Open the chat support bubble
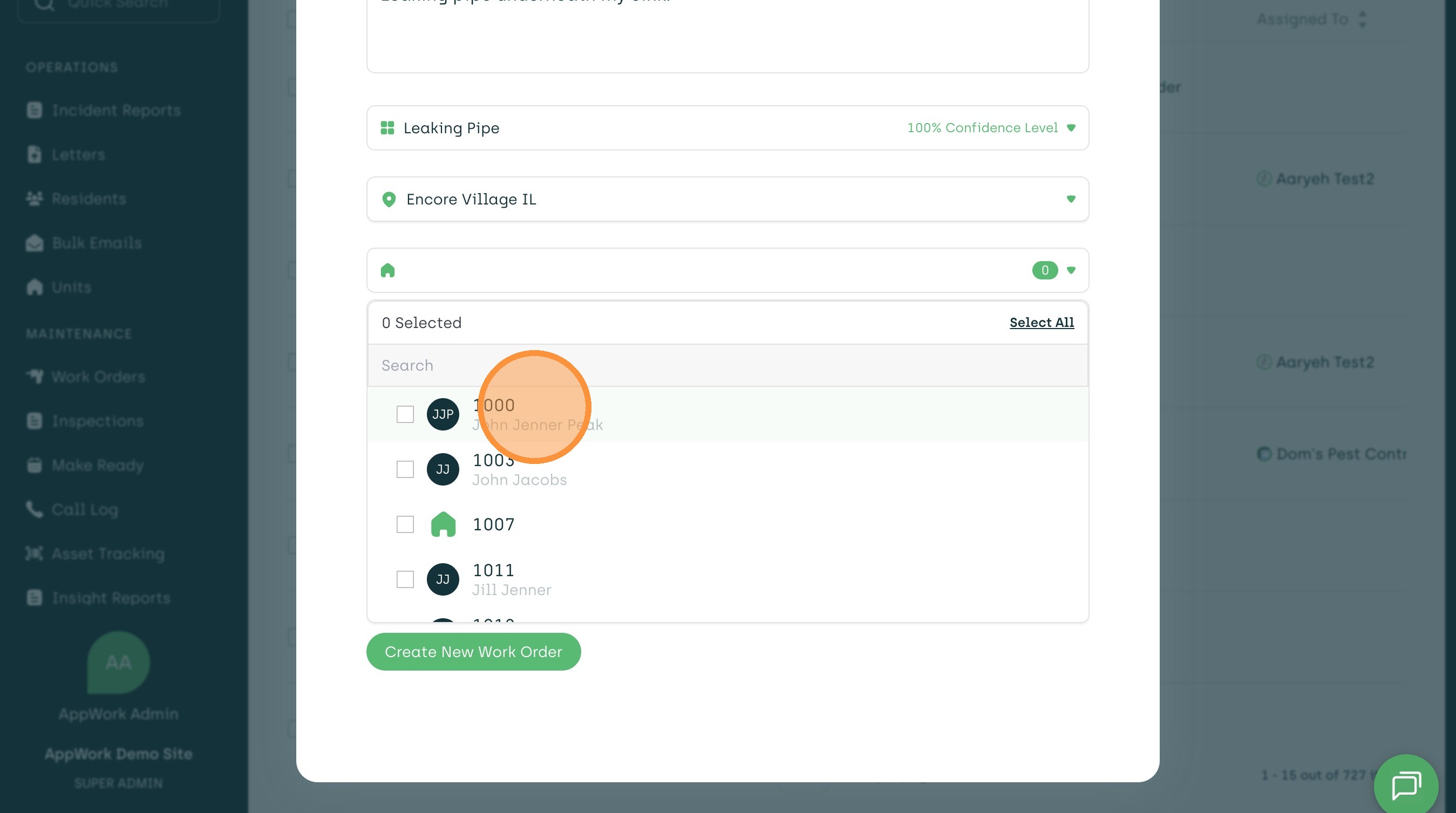Screen dimensions: 1456x813 [x=1406, y=785]
